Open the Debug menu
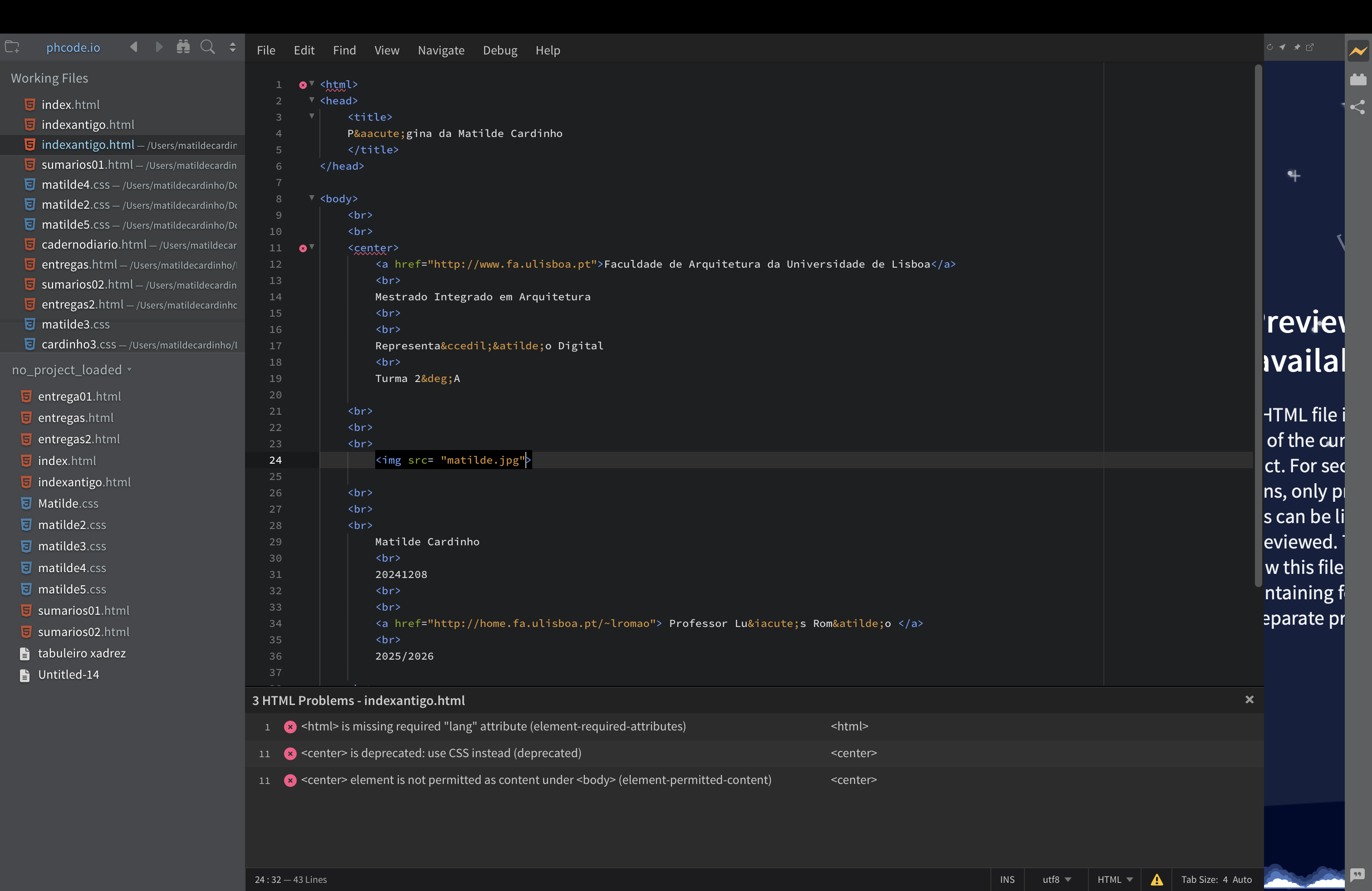 point(500,50)
